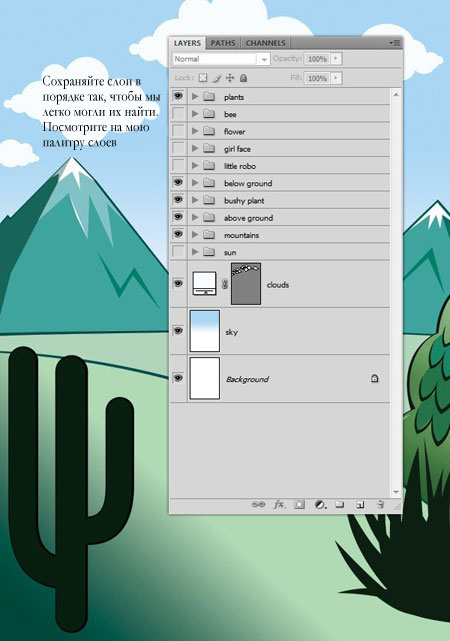Show the little robo group
This screenshot has height=641, width=450.
point(178,165)
